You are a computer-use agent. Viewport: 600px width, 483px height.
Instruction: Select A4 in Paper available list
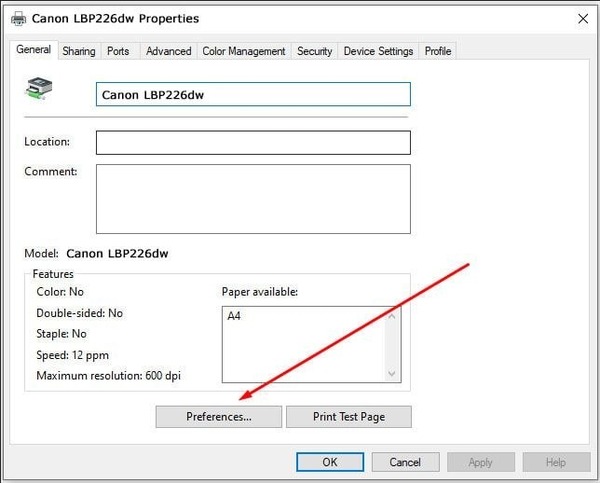tap(234, 316)
